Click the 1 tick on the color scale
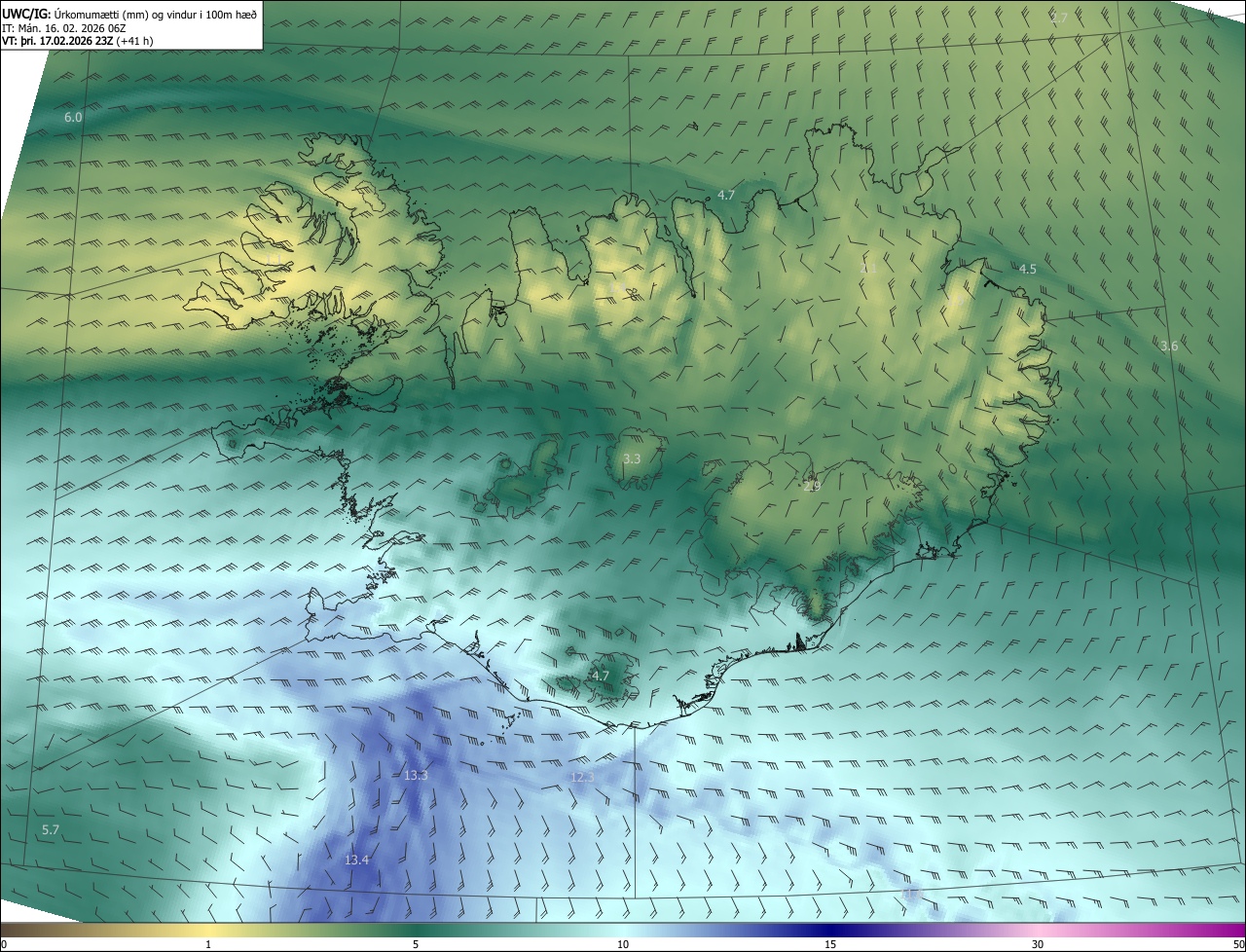The width and height of the screenshot is (1246, 952). click(208, 944)
